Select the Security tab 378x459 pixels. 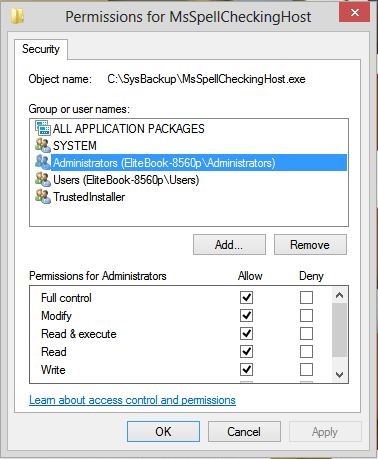click(41, 49)
